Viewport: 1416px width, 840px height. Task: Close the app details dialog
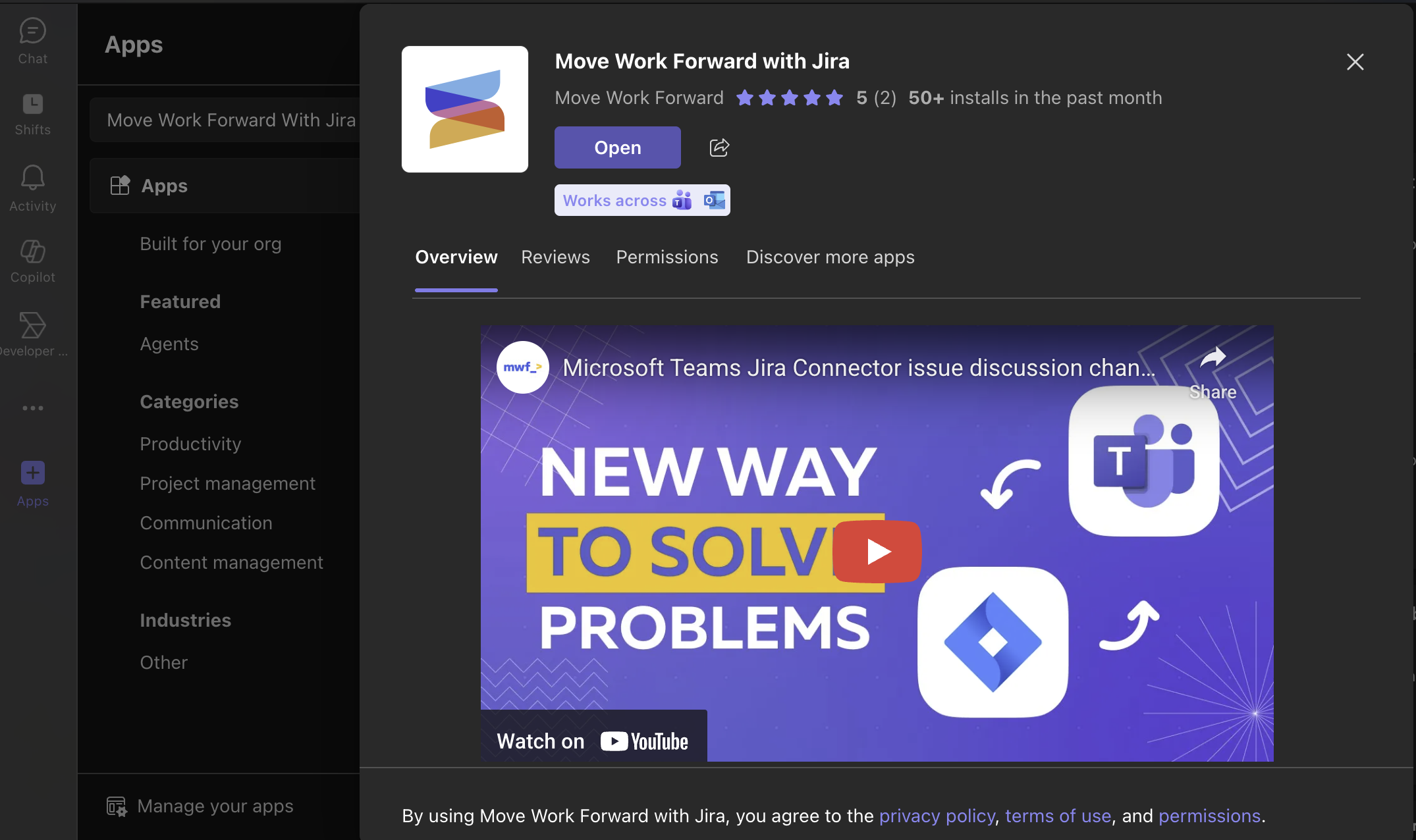[x=1355, y=62]
